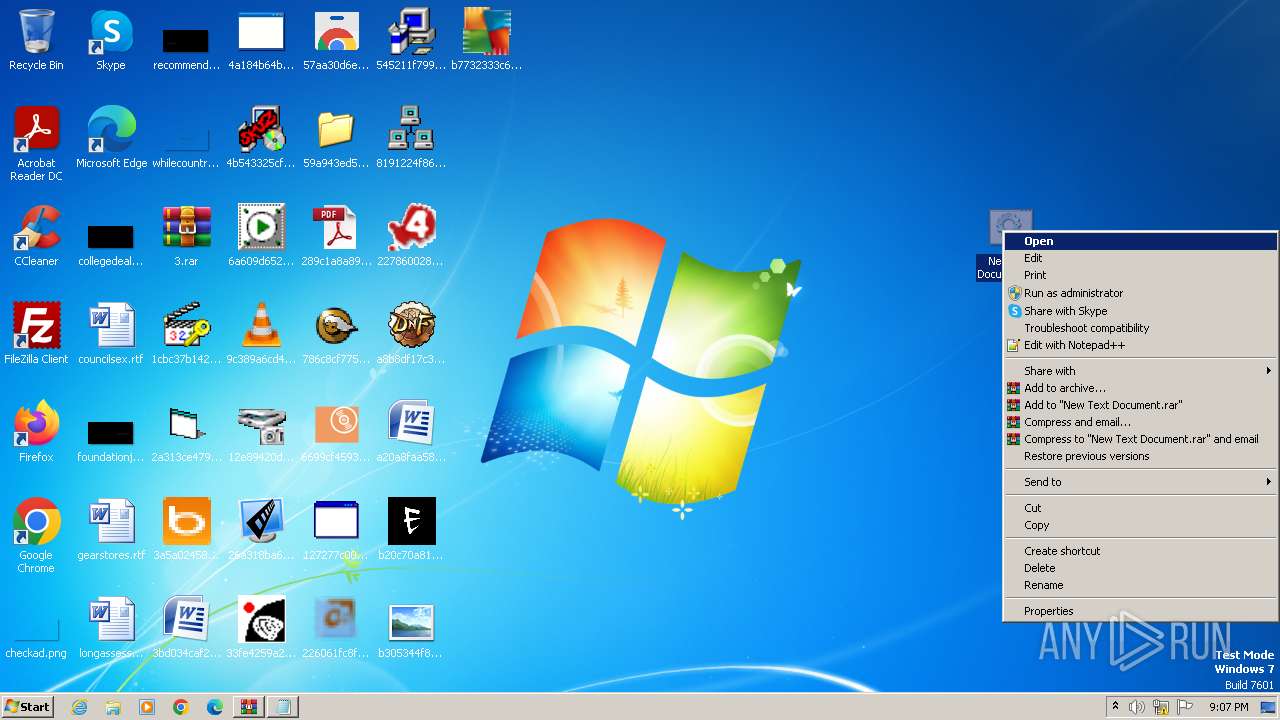Viewport: 1280px width, 720px height.
Task: Select the b20c70a81 black icon file
Action: 411,530
